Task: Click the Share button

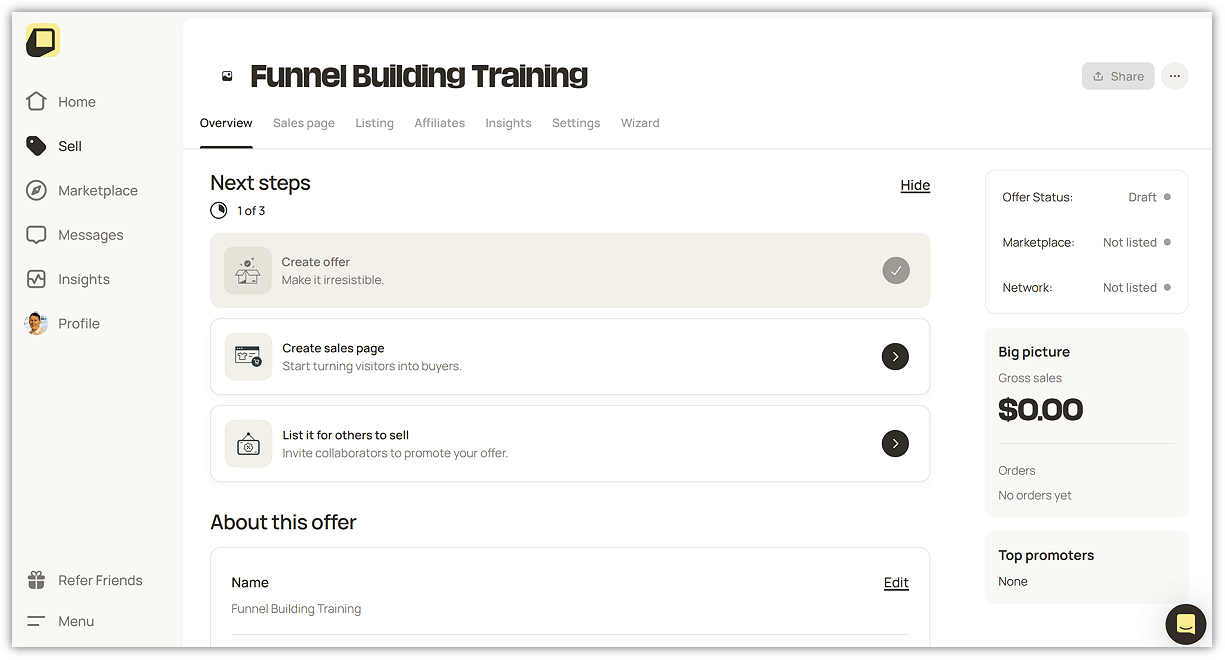Action: 1118,75
